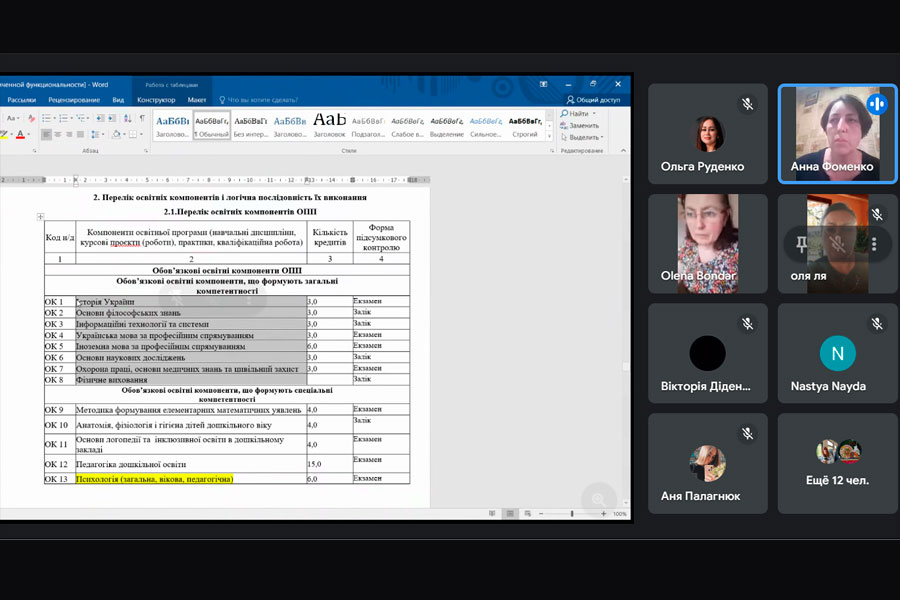Click the show paragraph marks (¶) icon
The width and height of the screenshot is (900, 600).
click(142, 118)
